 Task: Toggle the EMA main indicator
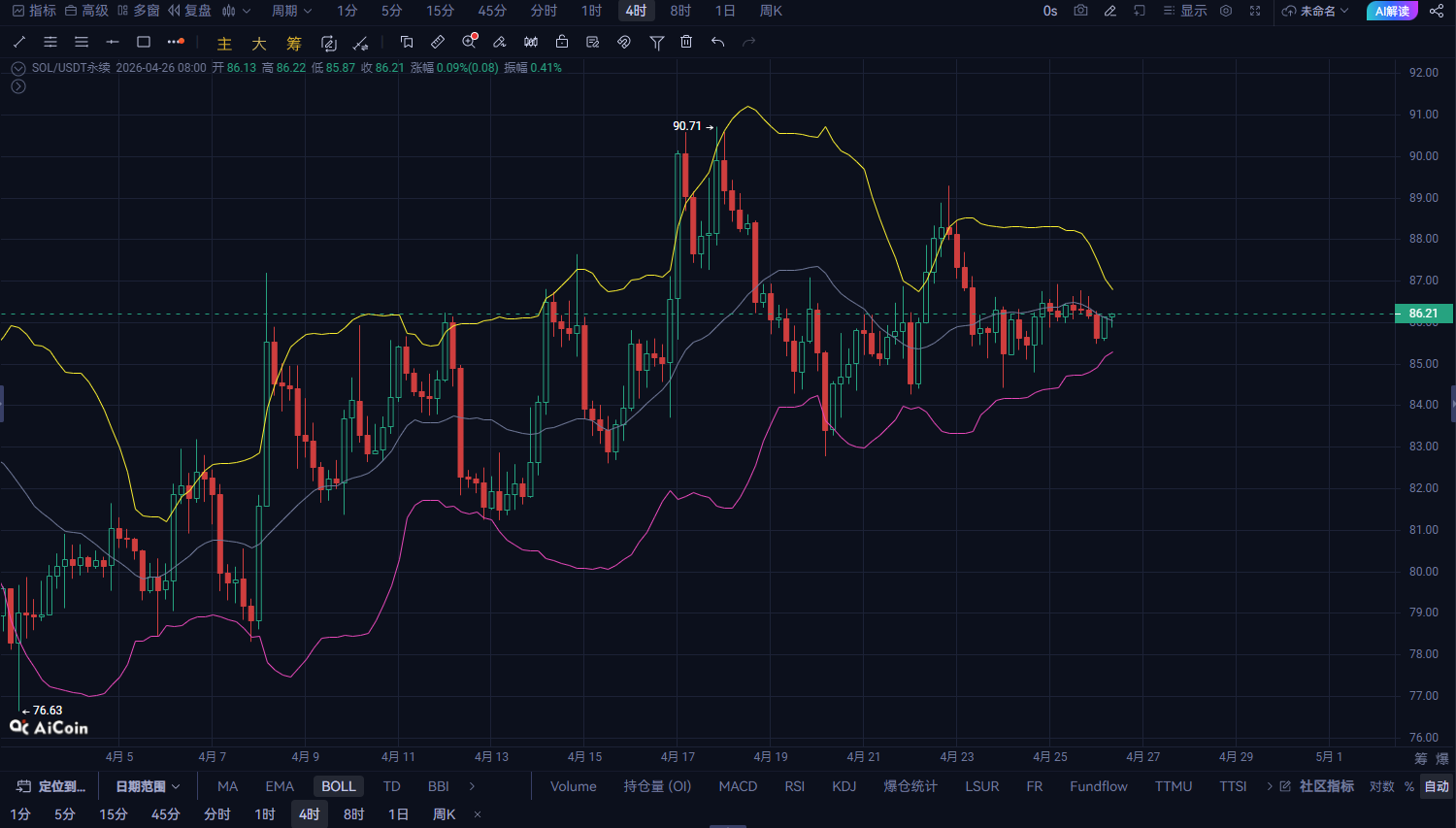click(x=280, y=786)
